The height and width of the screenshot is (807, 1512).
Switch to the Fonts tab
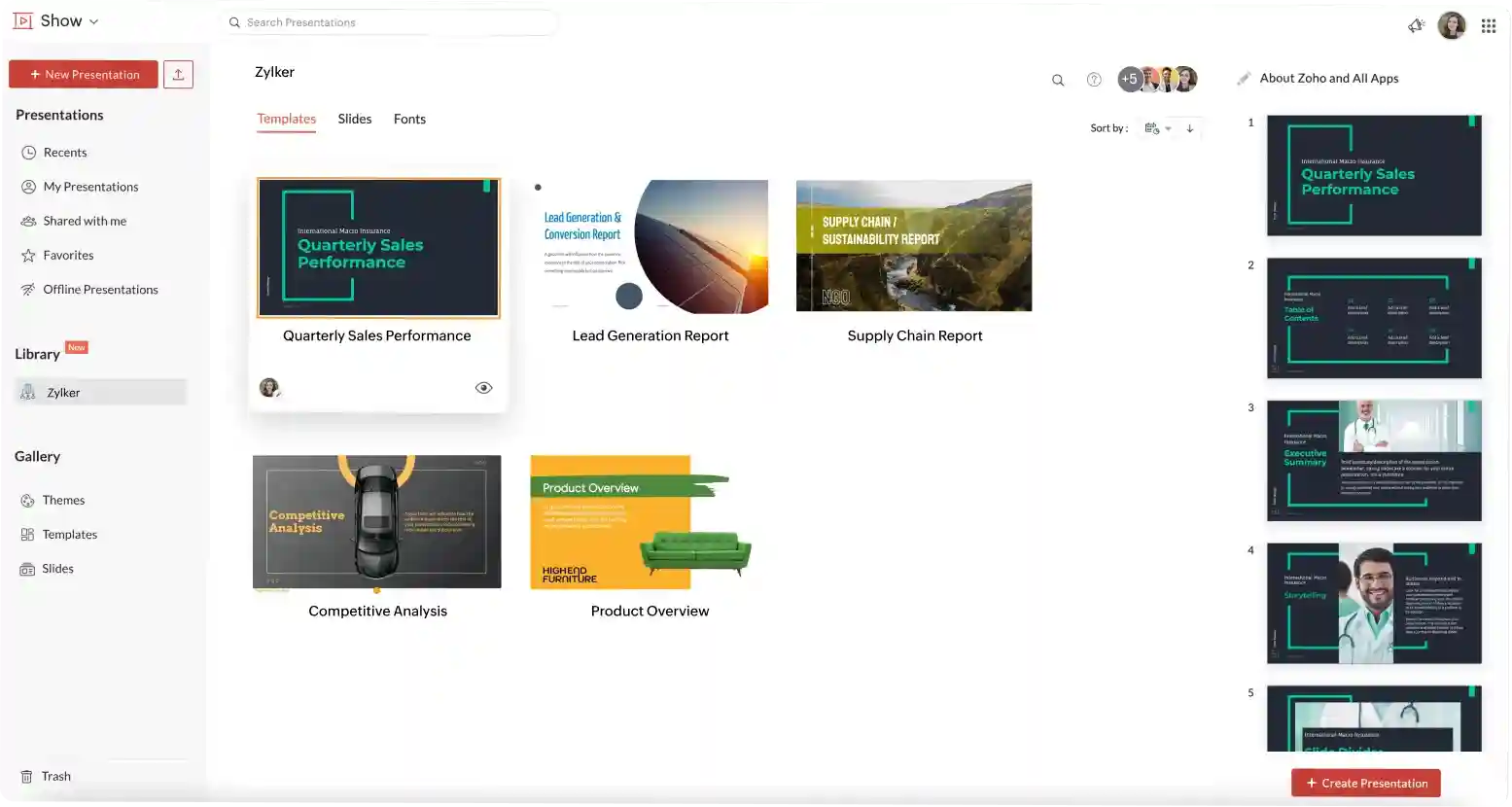coord(409,119)
